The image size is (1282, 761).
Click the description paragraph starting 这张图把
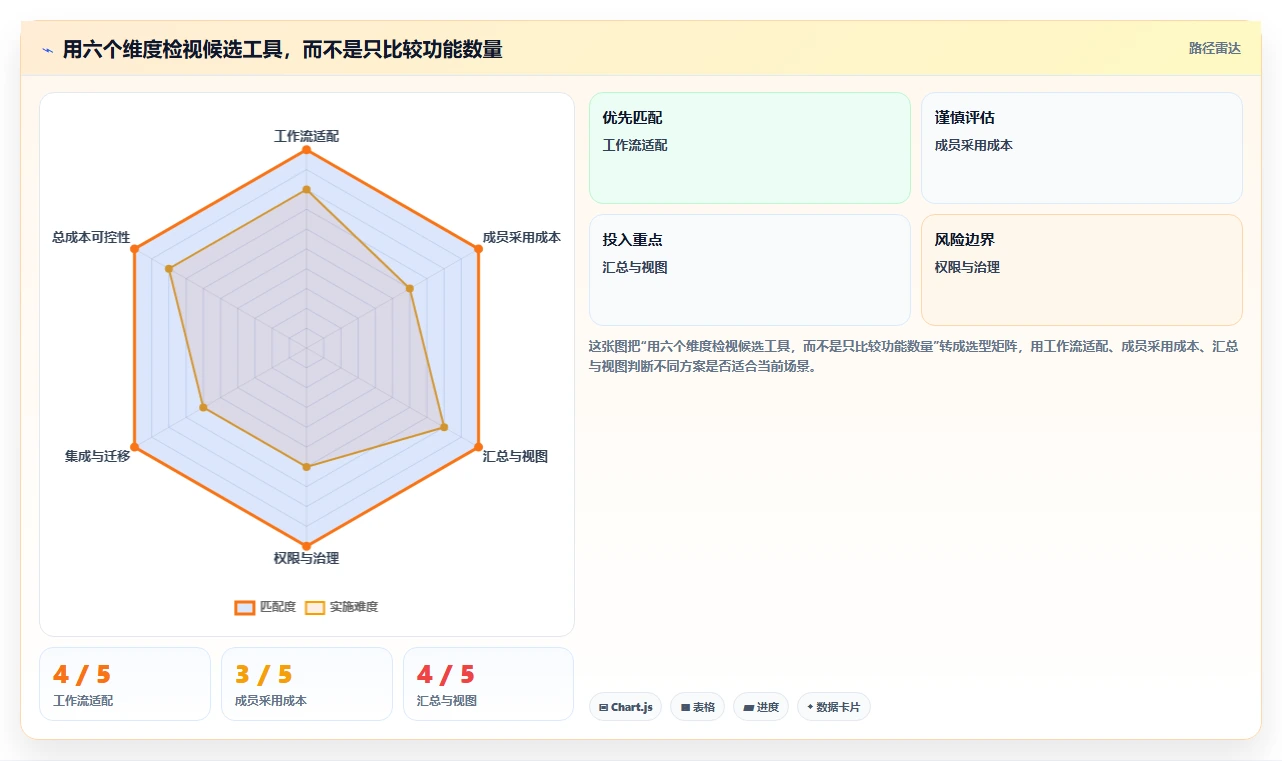[914, 356]
